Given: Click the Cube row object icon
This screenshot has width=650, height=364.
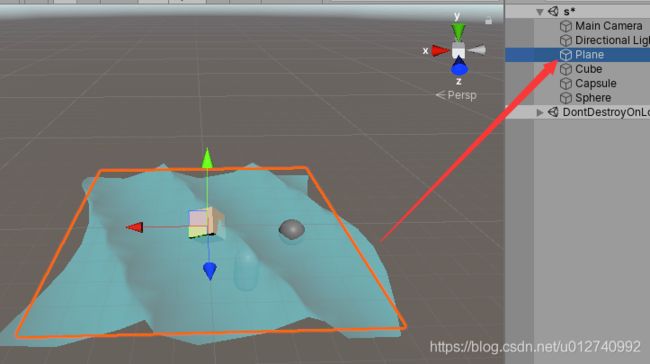Looking at the screenshot, I should click(x=566, y=69).
